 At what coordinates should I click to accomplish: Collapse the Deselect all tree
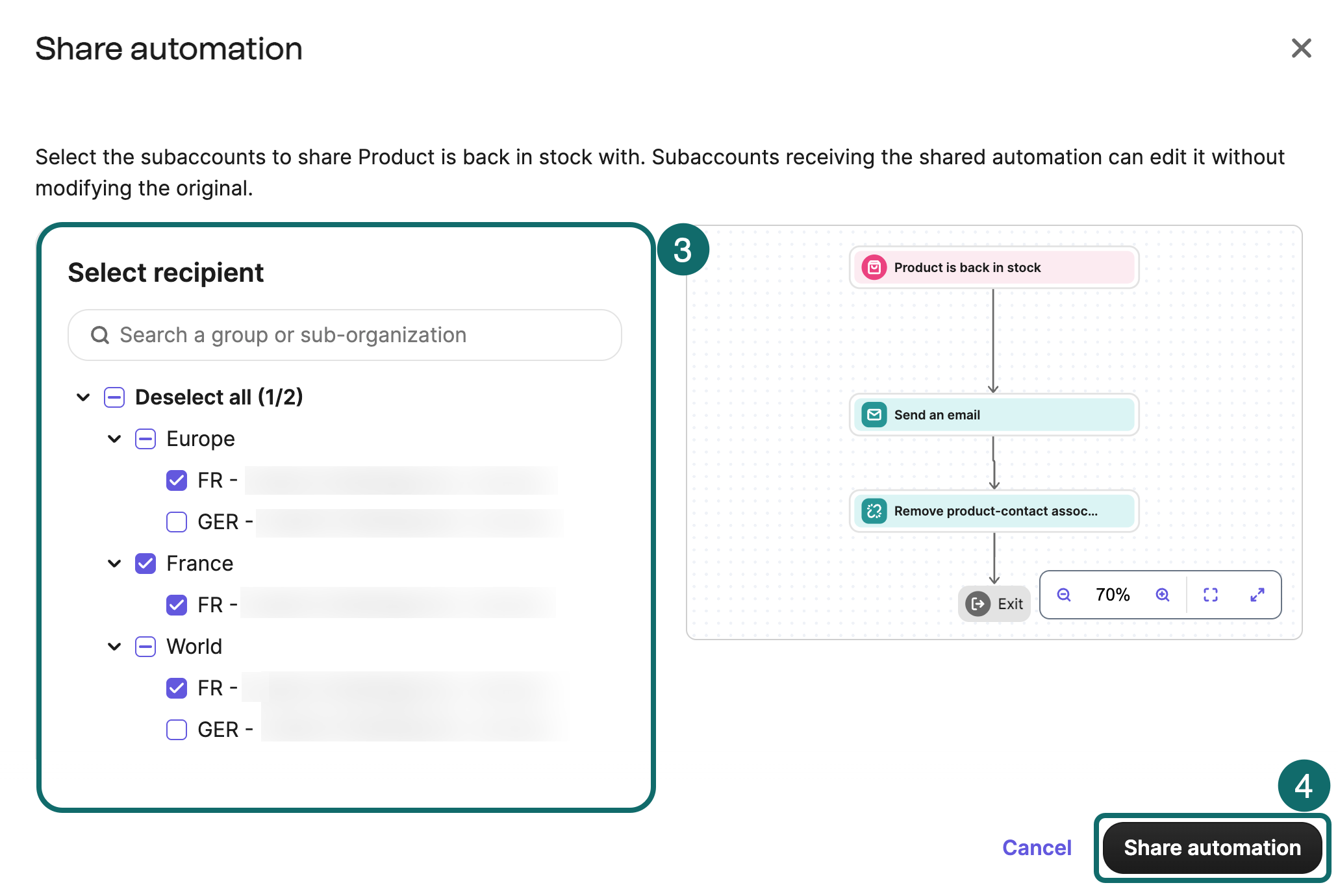click(x=83, y=397)
